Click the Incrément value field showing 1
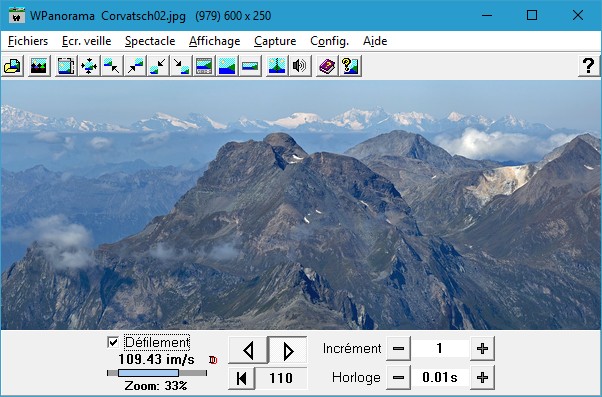 tap(440, 348)
